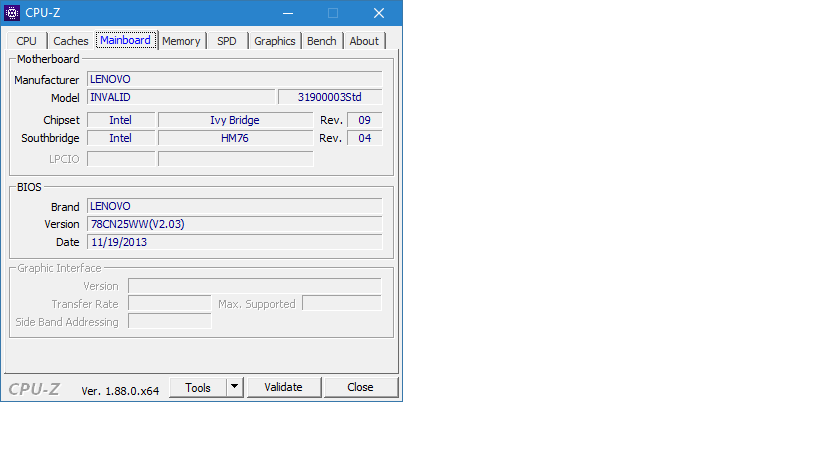
Task: Click the Manufacturer field showing LENOVO
Action: click(x=235, y=79)
